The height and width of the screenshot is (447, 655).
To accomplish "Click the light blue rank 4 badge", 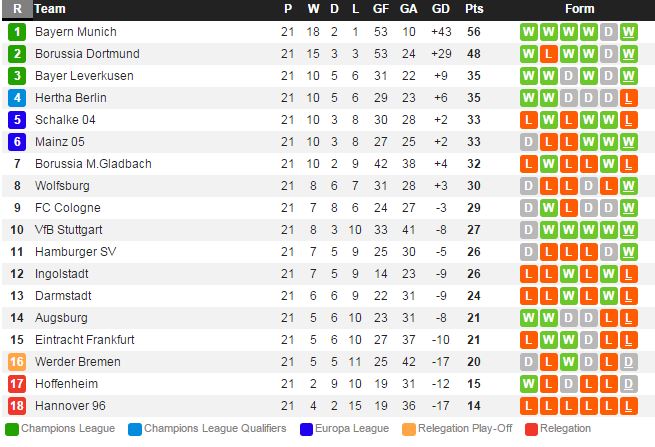I will click(17, 98).
